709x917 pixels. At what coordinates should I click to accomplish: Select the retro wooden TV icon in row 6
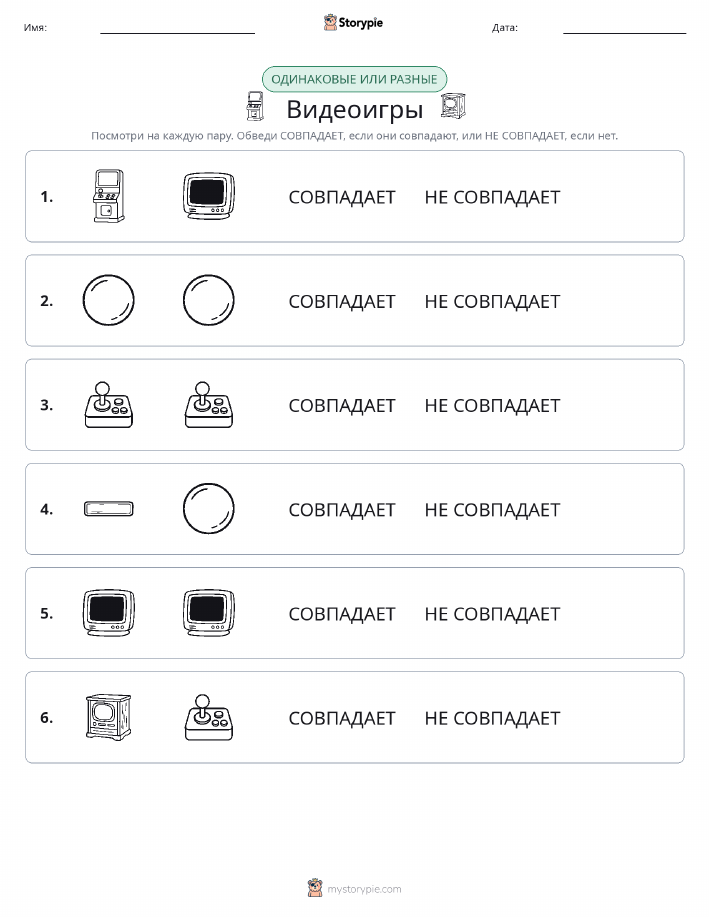pyautogui.click(x=109, y=717)
